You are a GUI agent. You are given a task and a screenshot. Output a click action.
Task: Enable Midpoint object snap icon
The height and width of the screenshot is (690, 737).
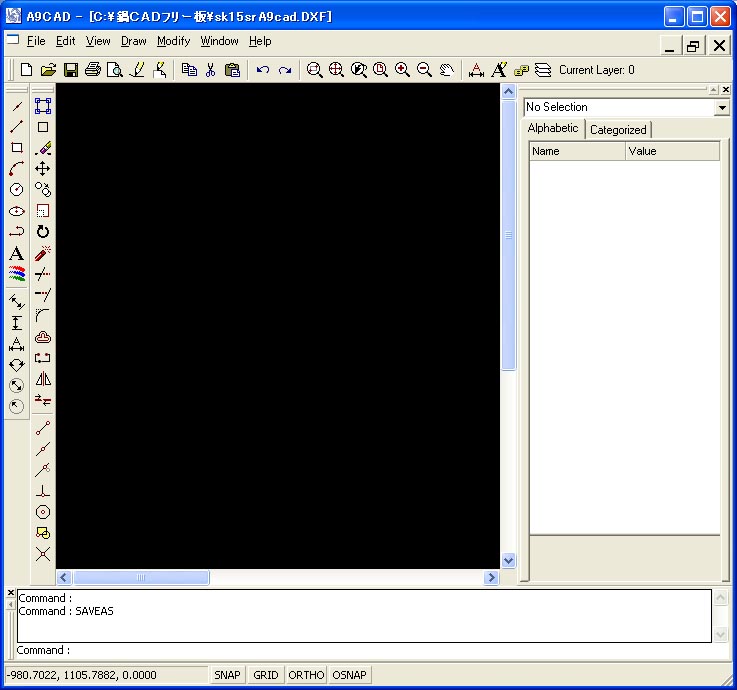click(43, 449)
